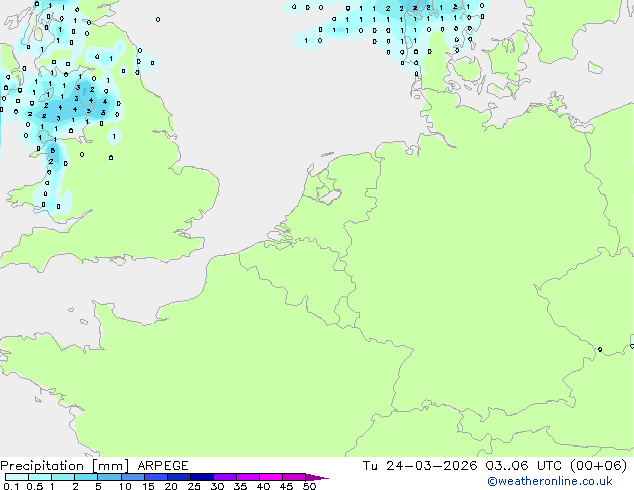Click the '(00+06)' forecast offset text
This screenshot has width=634, height=490.
tap(598, 466)
